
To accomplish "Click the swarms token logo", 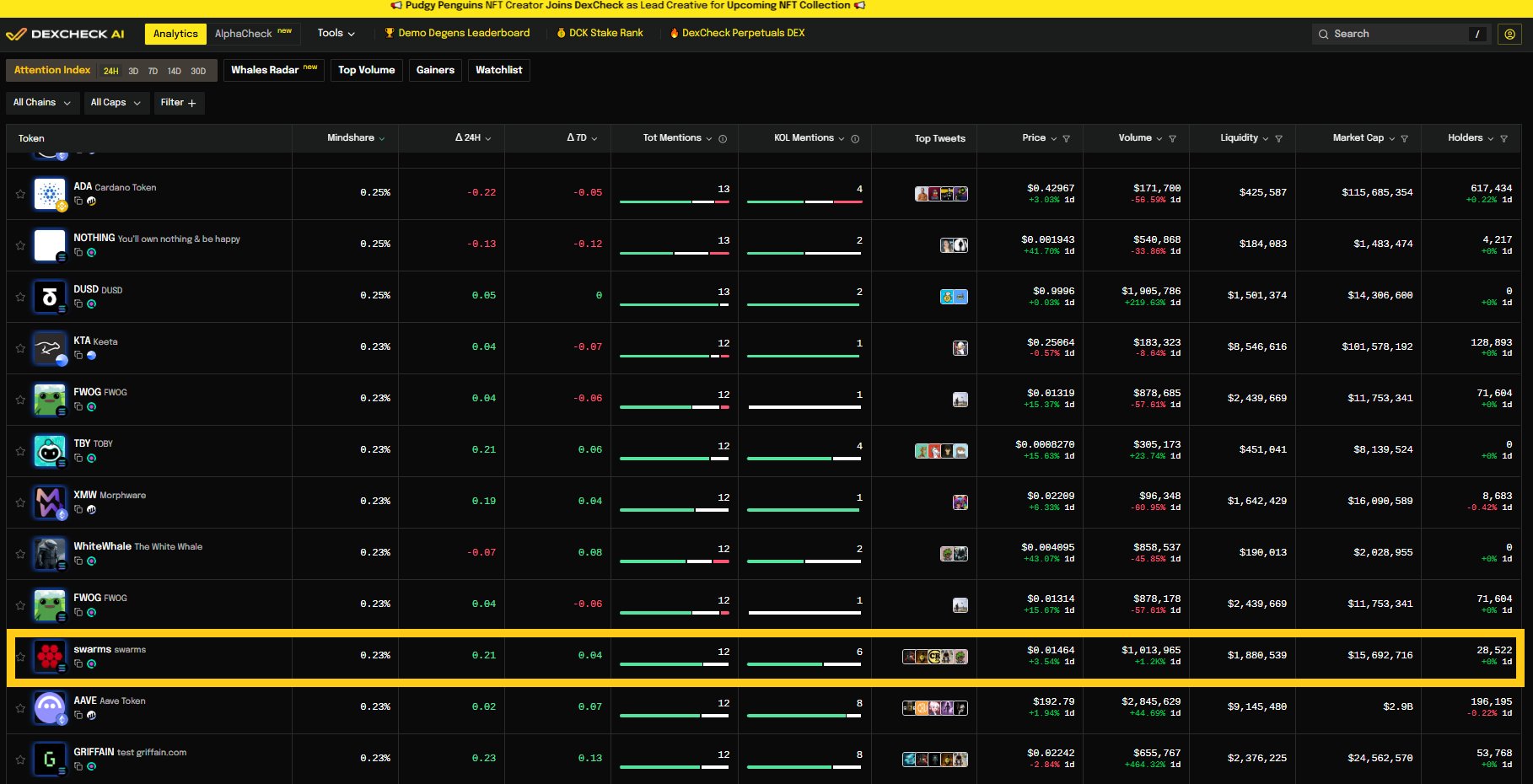I will point(50,656).
